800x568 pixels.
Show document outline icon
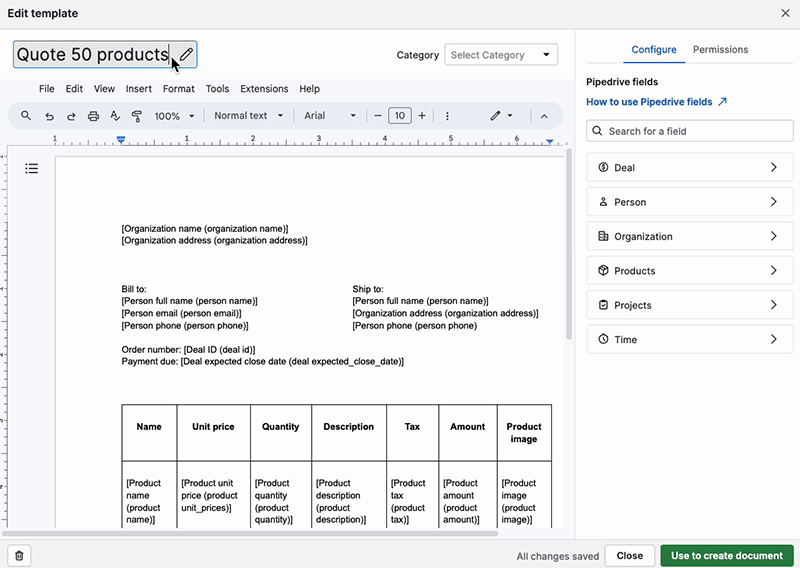pos(32,168)
